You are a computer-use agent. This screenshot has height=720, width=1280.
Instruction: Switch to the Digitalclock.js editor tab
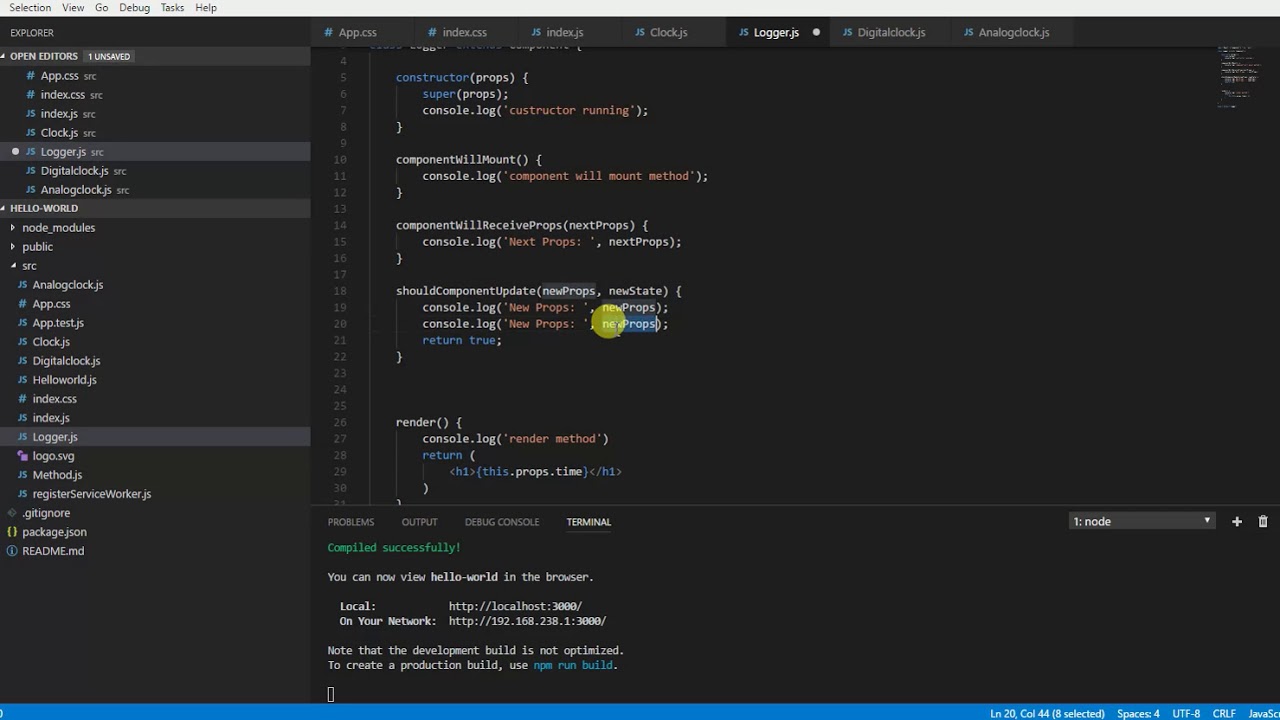coord(891,32)
